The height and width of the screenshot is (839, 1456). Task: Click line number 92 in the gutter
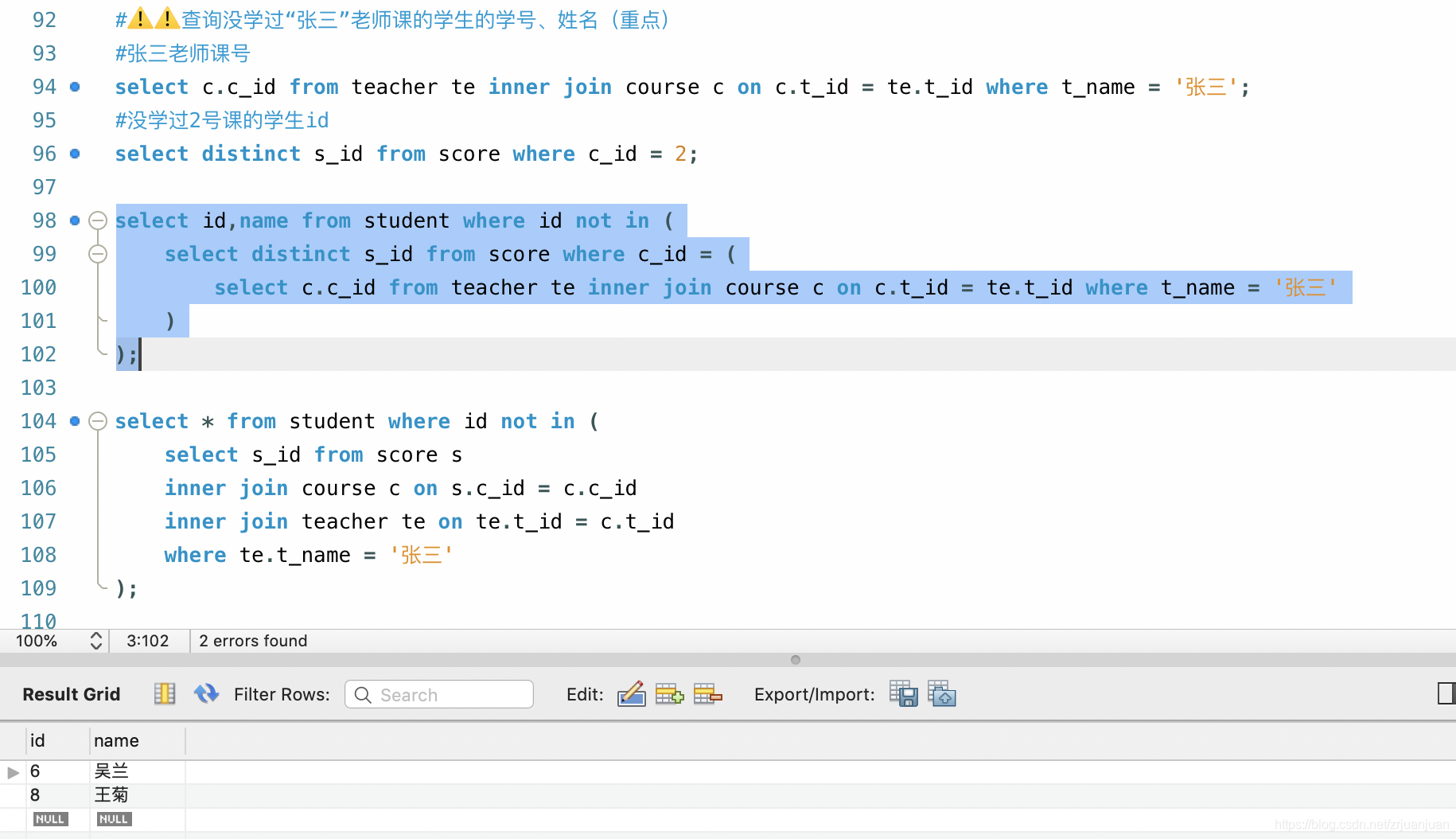click(45, 20)
